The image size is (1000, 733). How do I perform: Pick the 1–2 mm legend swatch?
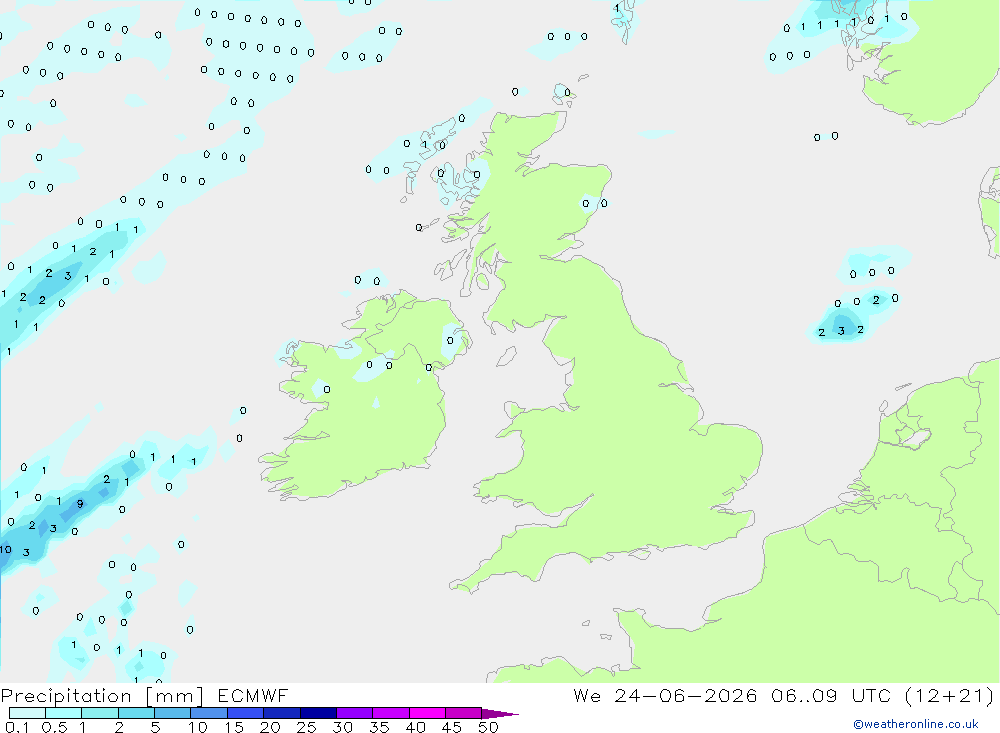pyautogui.click(x=100, y=713)
